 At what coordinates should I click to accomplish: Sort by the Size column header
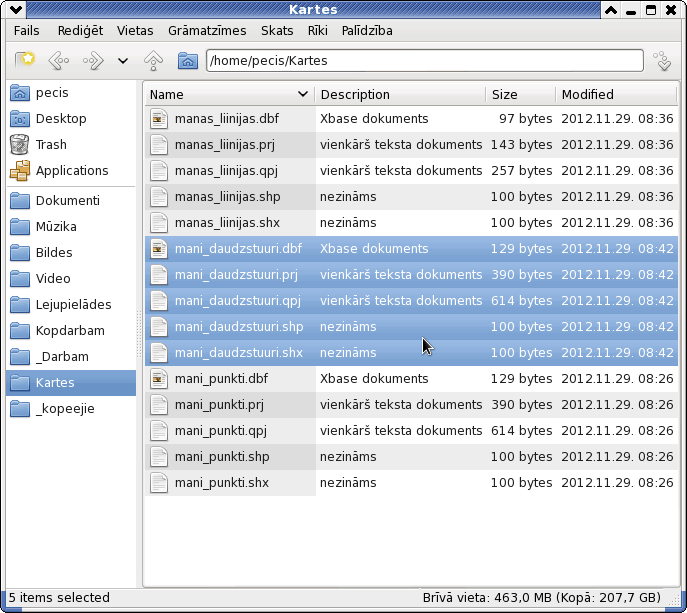521,94
